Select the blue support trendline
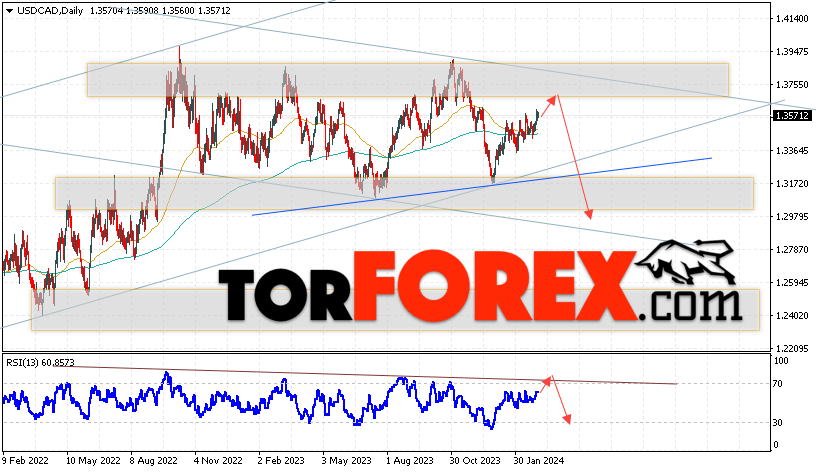The image size is (816, 472). pos(481,186)
